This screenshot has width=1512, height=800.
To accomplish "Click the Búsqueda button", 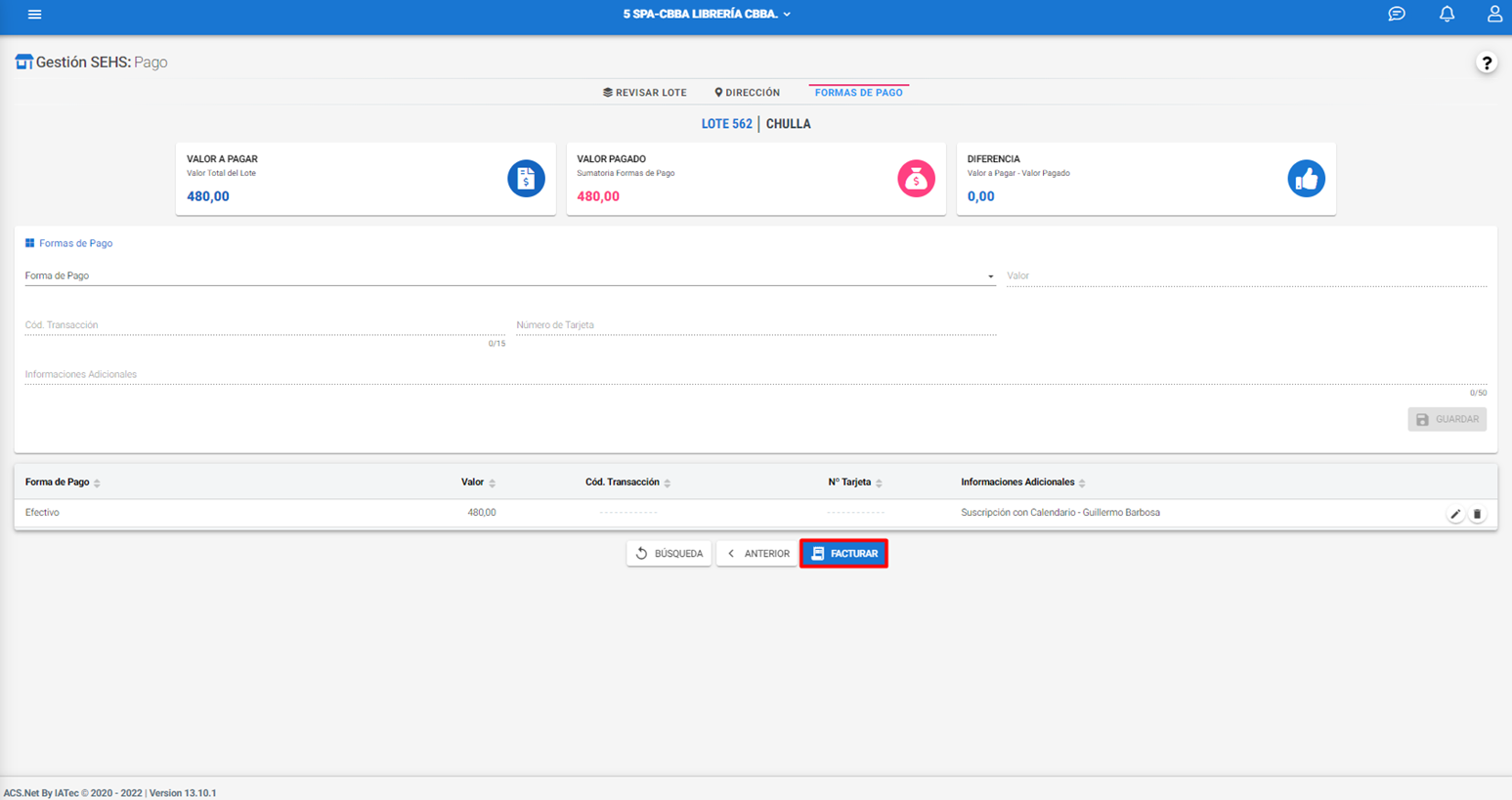I will pos(670,554).
